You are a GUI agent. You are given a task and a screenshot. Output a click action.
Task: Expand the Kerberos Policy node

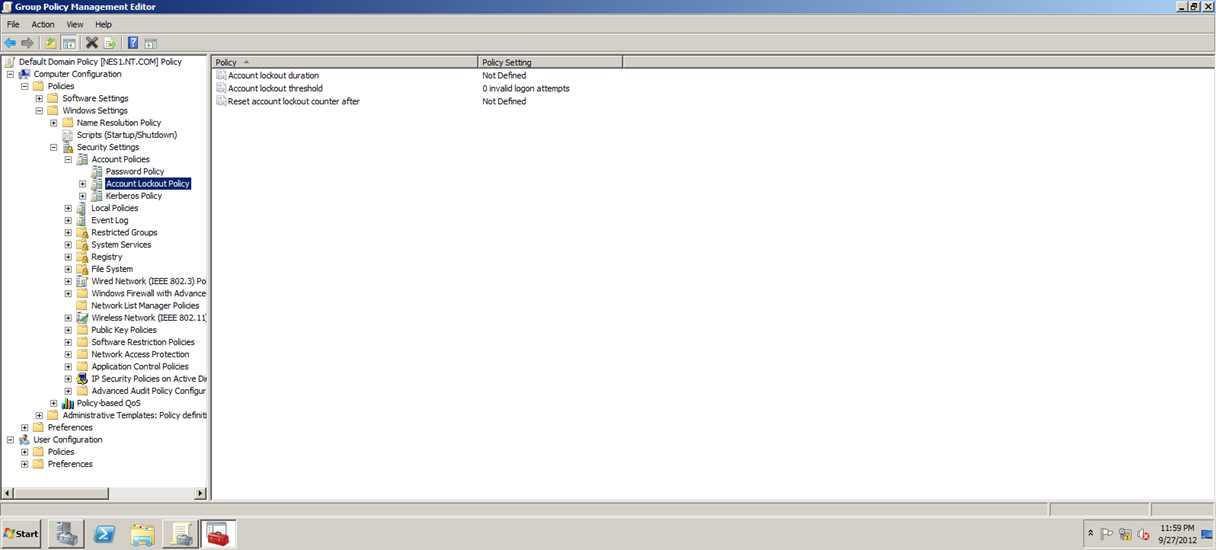click(83, 196)
